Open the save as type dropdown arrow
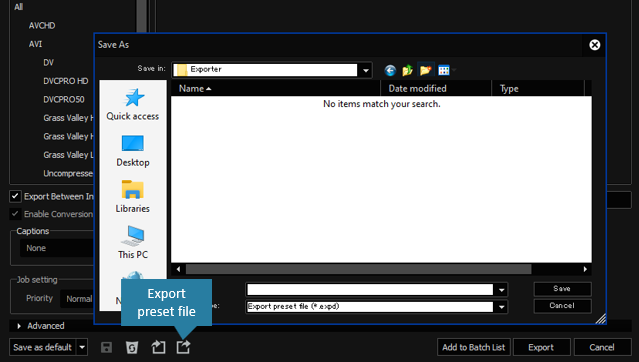Screen dimensions: 639x362 (x=502, y=307)
